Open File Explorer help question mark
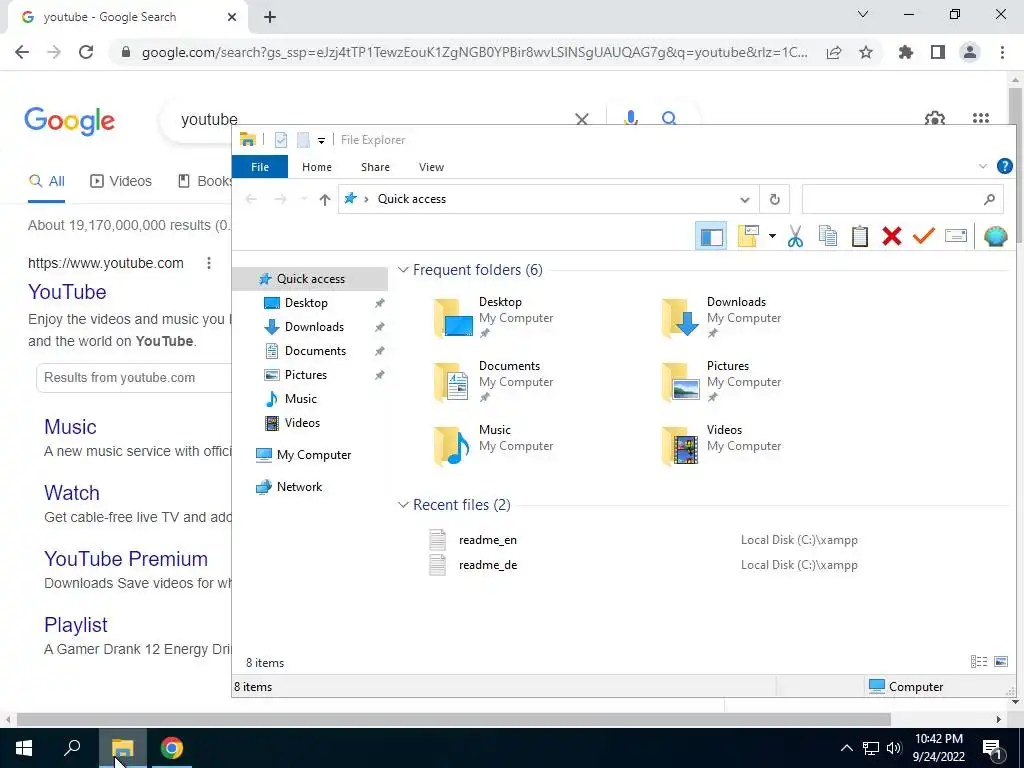This screenshot has height=768, width=1024. 1004,167
